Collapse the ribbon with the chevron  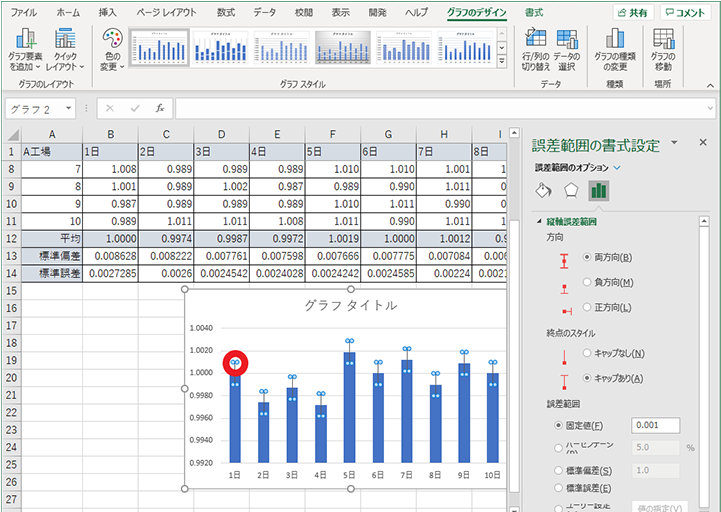tap(710, 85)
